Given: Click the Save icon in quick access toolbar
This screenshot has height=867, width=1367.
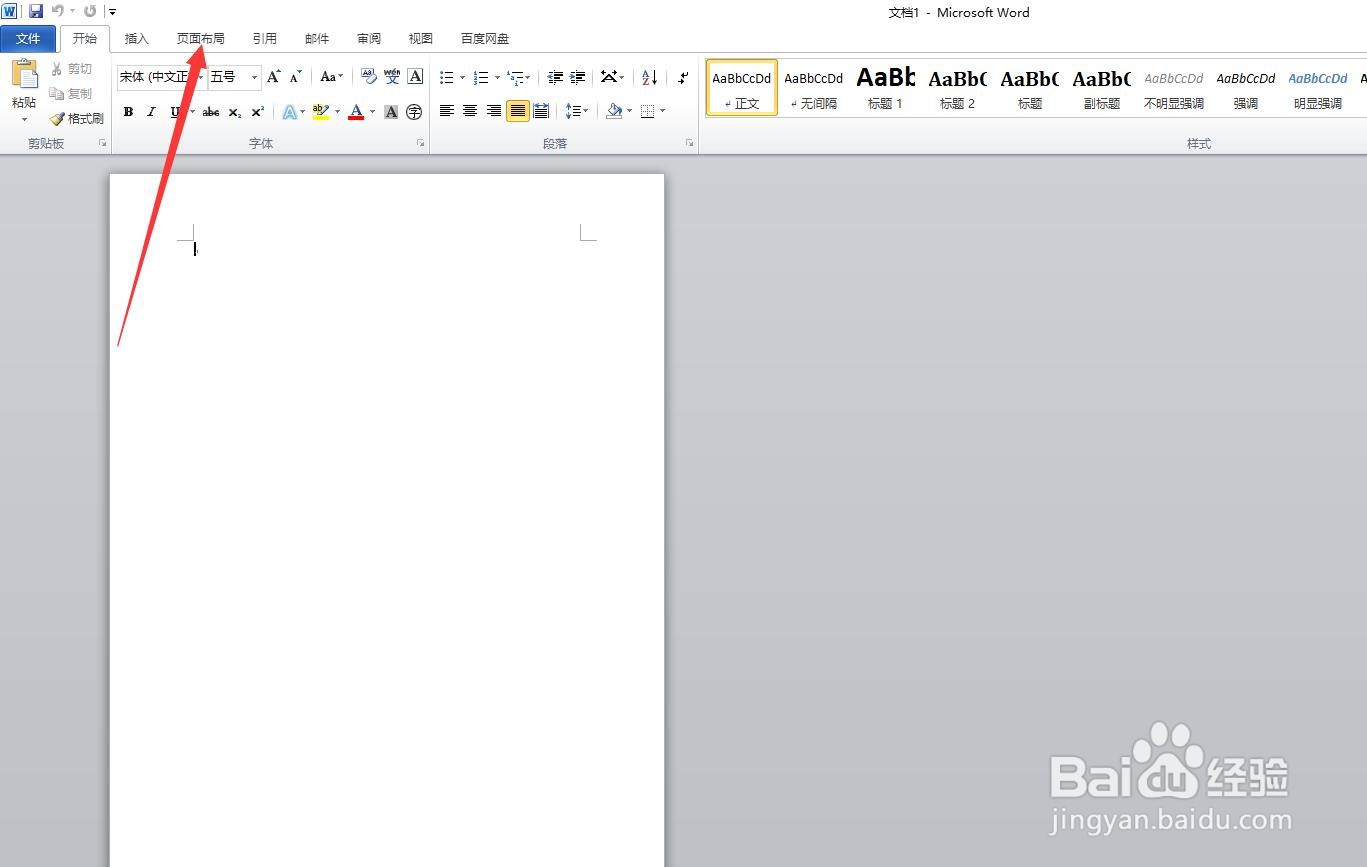Looking at the screenshot, I should pos(36,11).
